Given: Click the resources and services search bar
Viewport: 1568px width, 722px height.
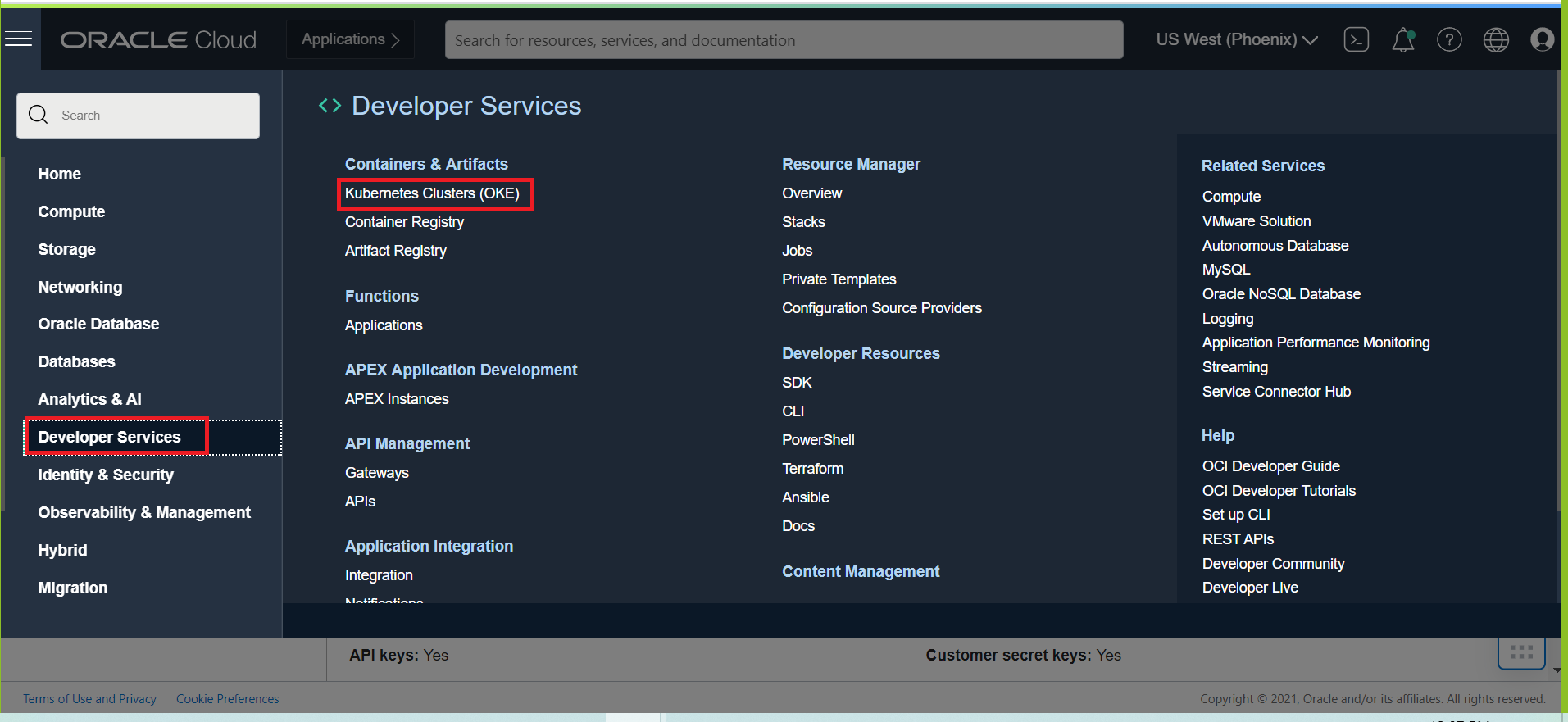Looking at the screenshot, I should tap(784, 40).
